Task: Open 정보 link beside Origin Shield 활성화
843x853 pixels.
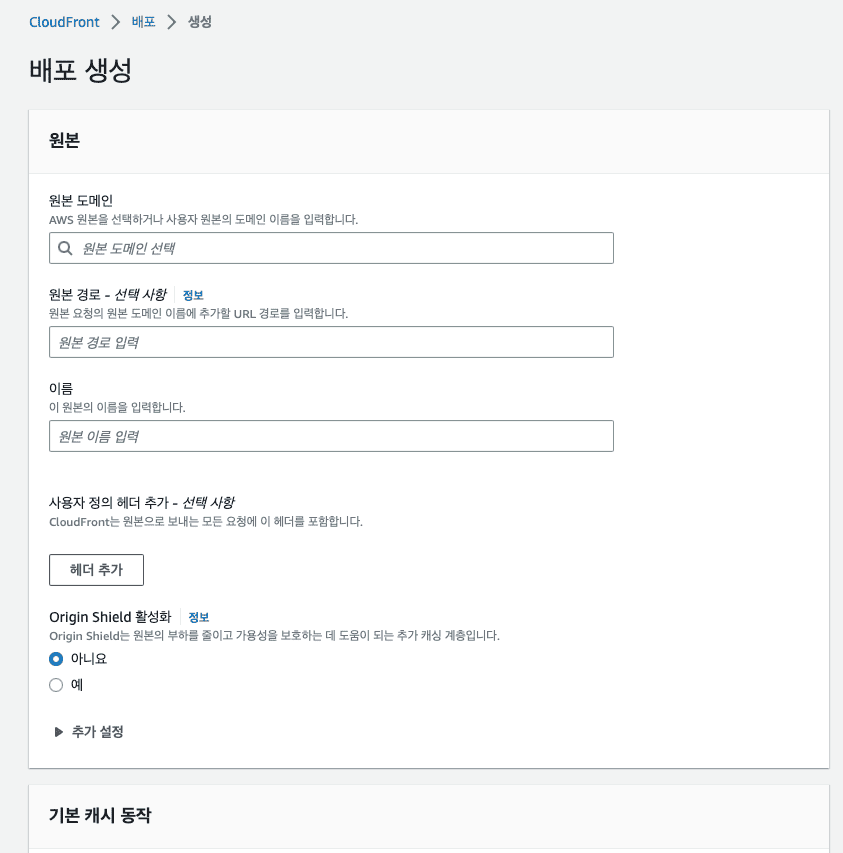Action: 199,617
